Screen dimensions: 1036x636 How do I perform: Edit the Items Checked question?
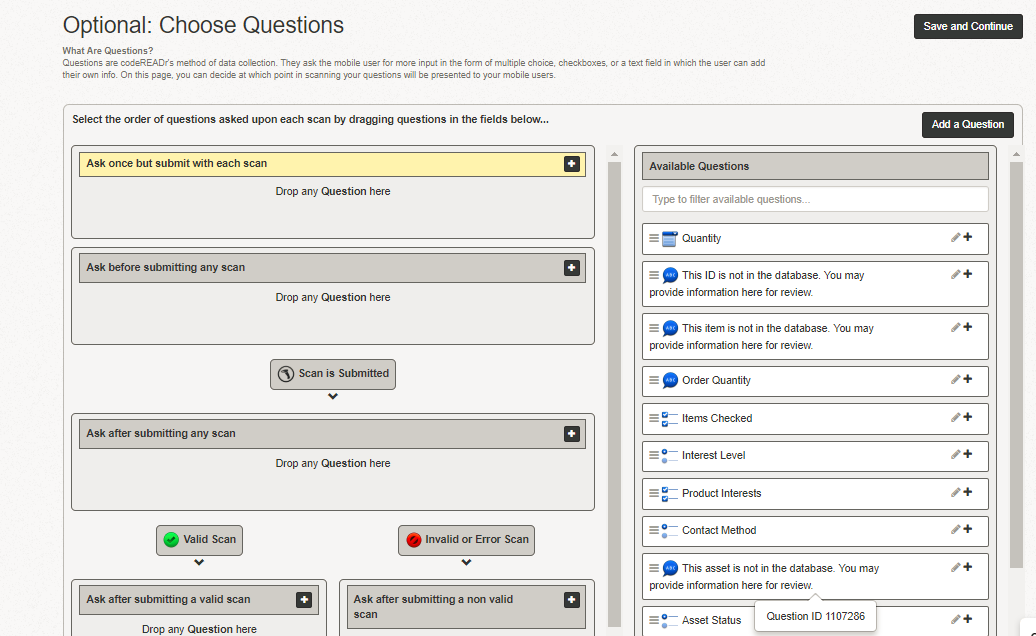[x=955, y=417]
